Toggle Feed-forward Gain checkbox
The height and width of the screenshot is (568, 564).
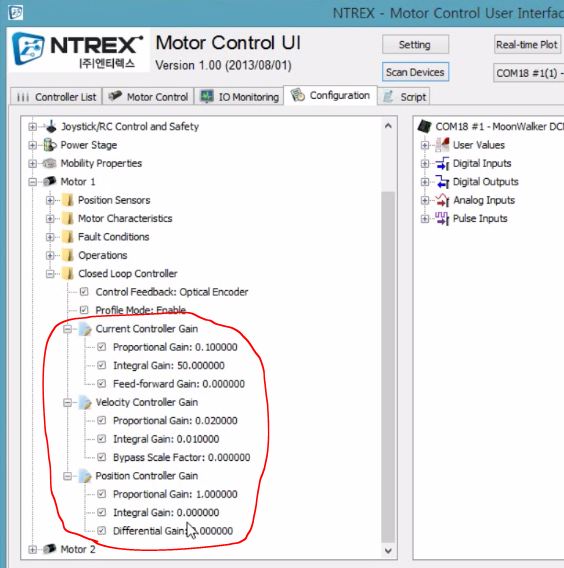[102, 384]
